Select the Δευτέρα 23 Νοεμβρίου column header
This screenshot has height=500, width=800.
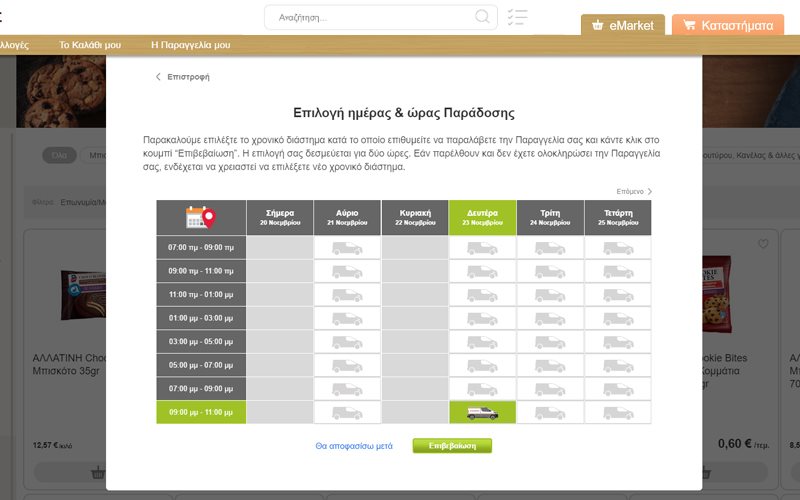click(x=482, y=217)
